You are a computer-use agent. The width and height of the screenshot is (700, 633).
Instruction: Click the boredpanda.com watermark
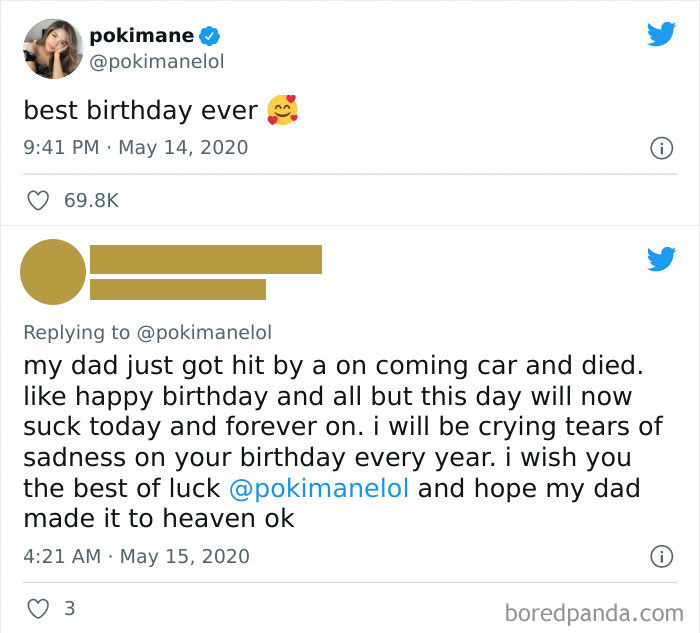(594, 611)
